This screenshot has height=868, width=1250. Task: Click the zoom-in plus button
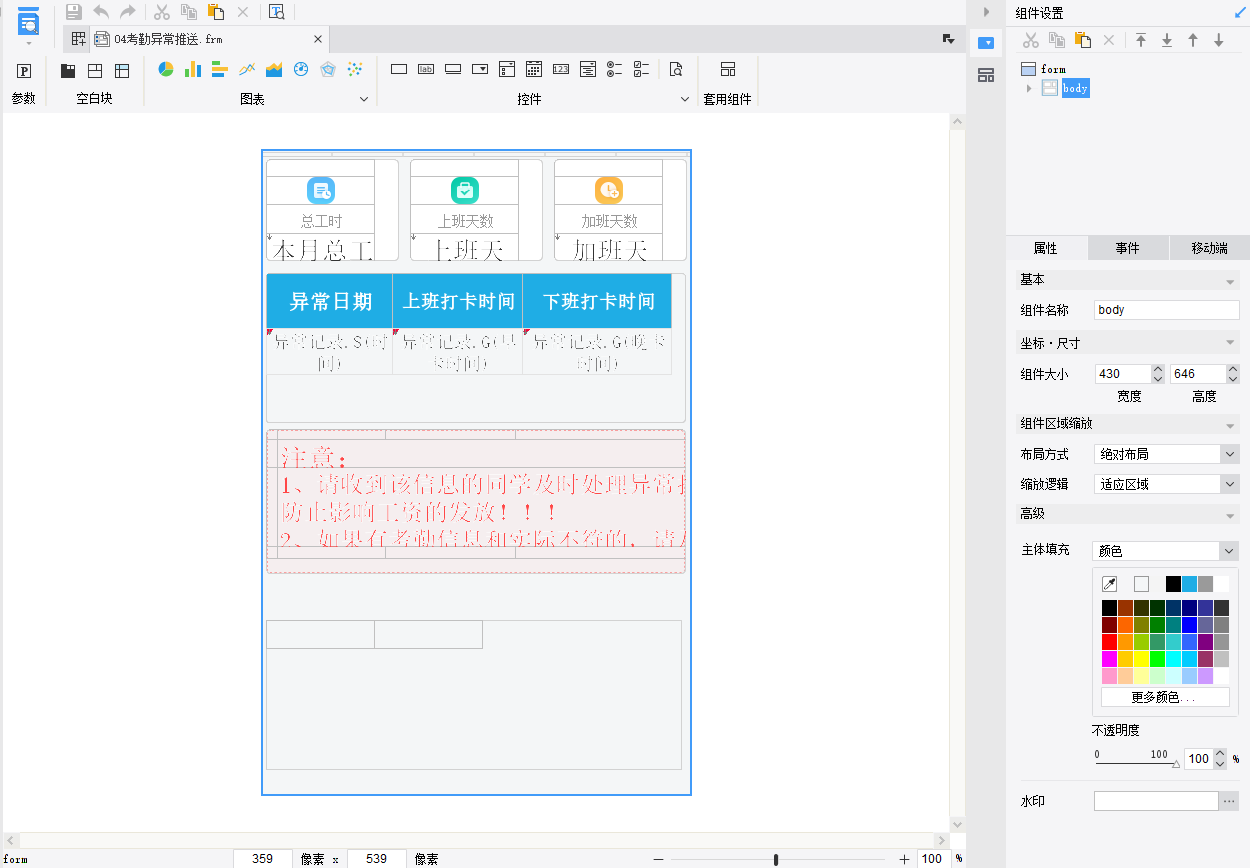(x=905, y=859)
